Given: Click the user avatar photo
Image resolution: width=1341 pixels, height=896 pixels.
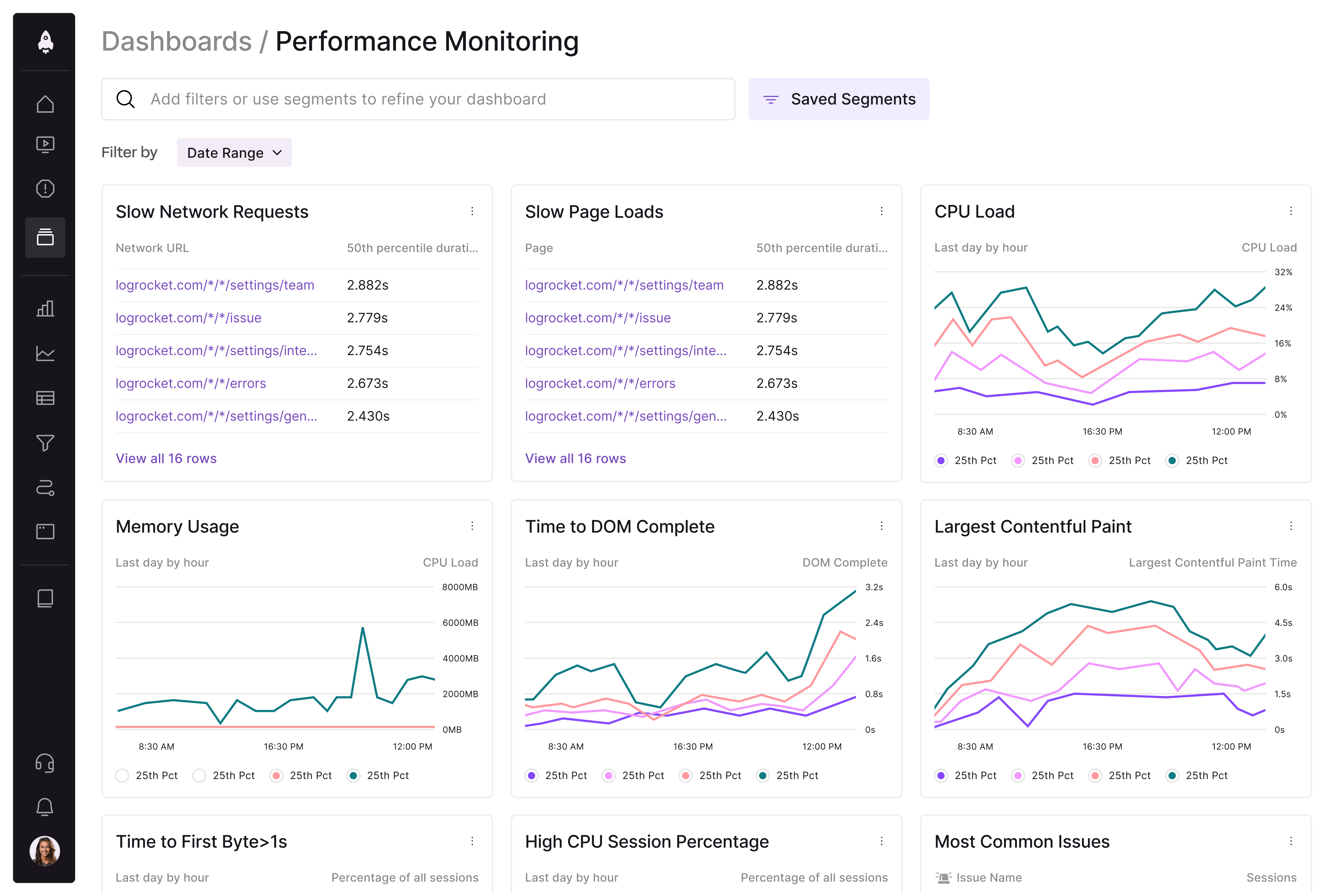Looking at the screenshot, I should (x=45, y=851).
